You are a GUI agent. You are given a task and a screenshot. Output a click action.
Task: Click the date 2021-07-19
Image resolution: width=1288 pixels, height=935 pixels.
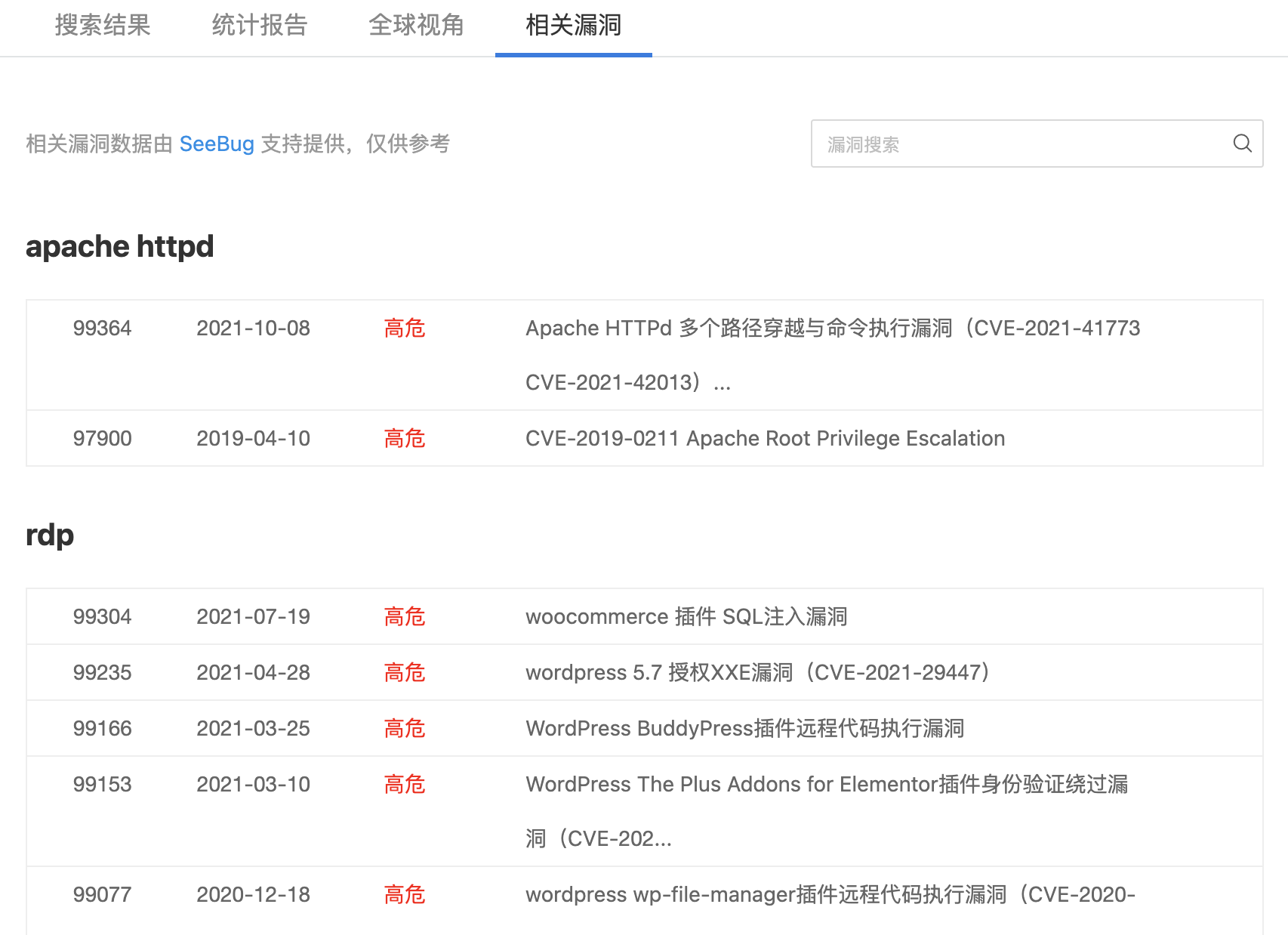253,616
